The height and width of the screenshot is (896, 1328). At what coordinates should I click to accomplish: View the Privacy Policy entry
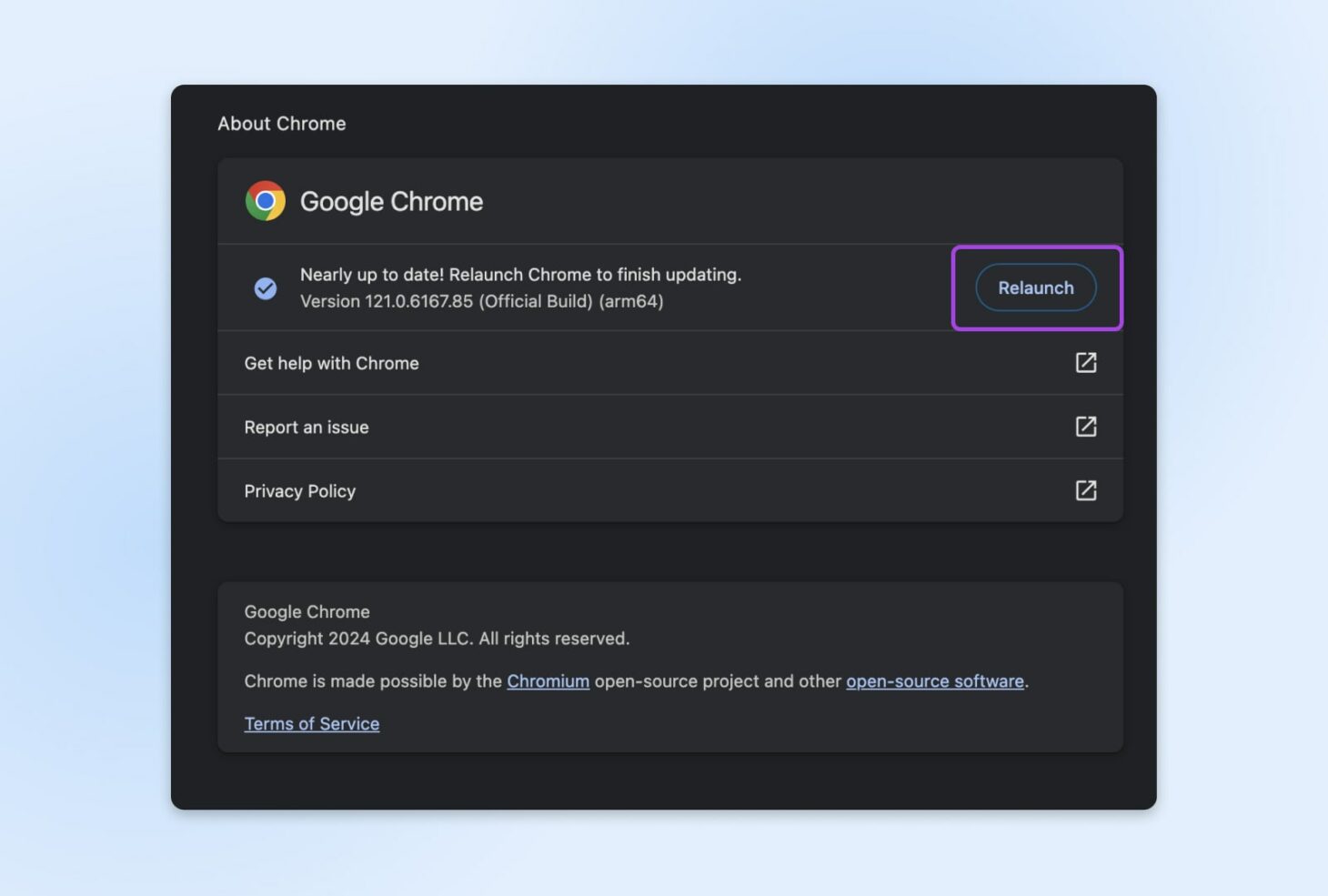coord(299,490)
